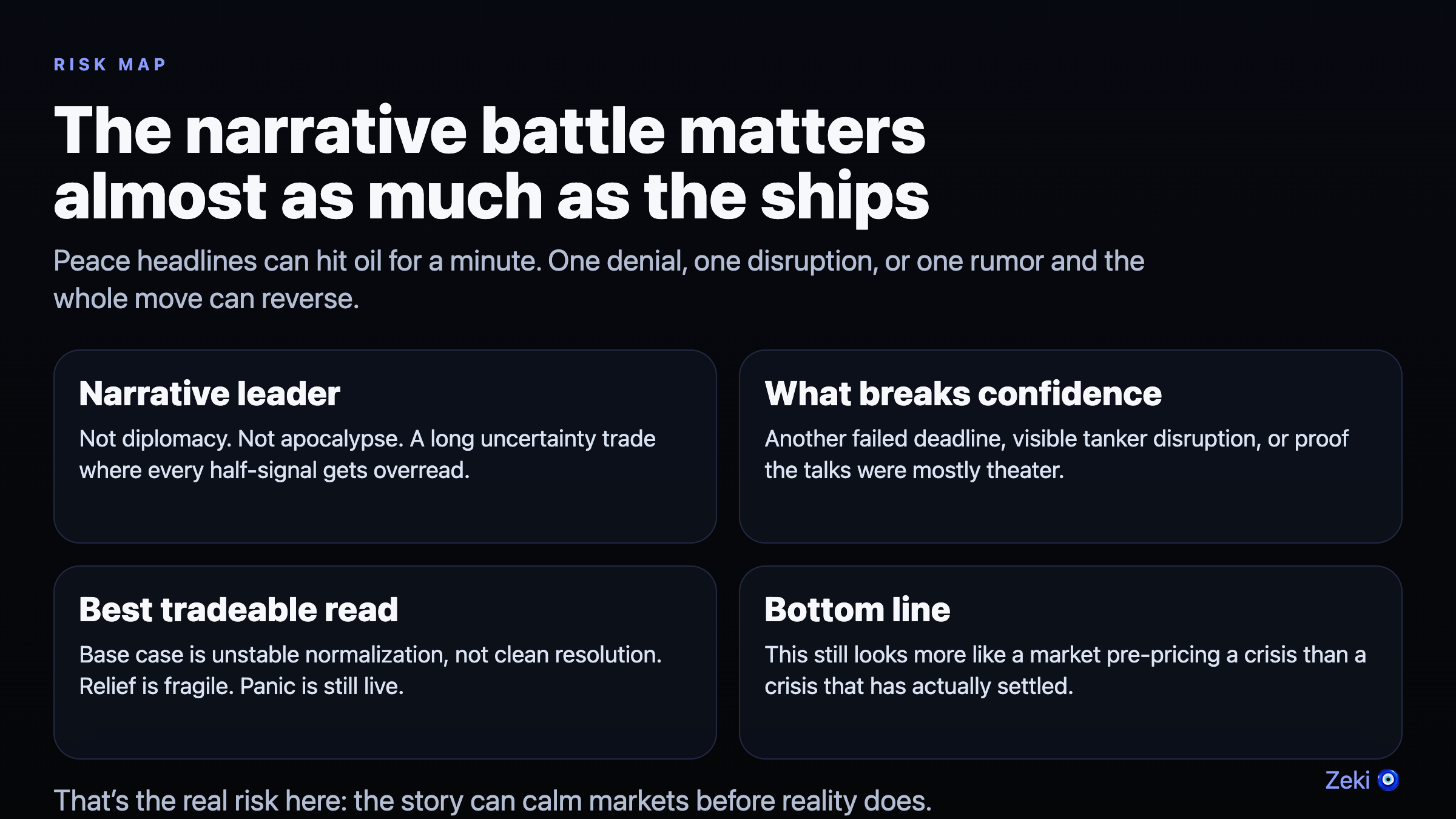
Task: Click the subtitle line starting 'Peace headlines can hit oil'
Action: 598,261
